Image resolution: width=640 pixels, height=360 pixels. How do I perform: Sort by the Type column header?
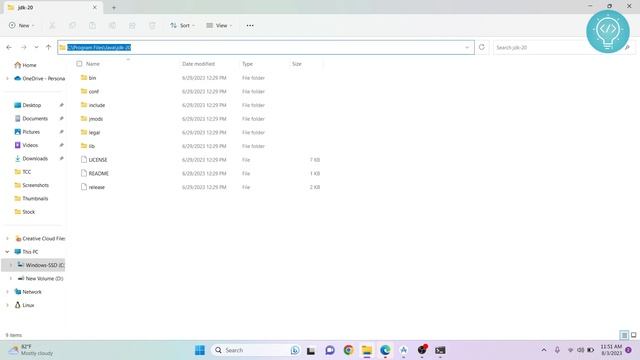click(247, 64)
